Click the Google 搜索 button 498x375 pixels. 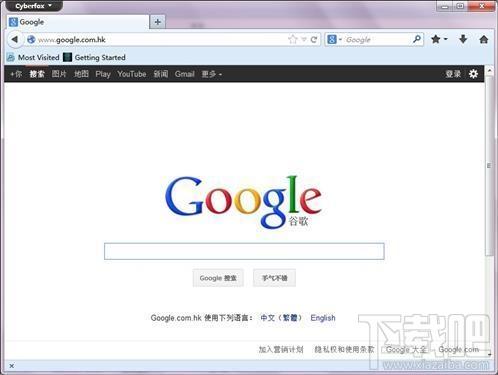(x=218, y=278)
